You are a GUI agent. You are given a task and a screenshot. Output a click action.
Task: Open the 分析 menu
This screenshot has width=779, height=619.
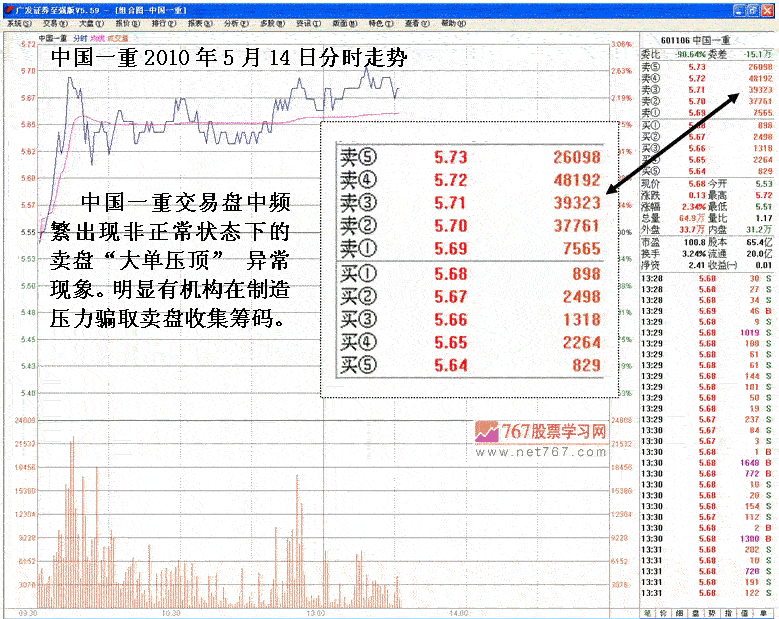coord(236,23)
